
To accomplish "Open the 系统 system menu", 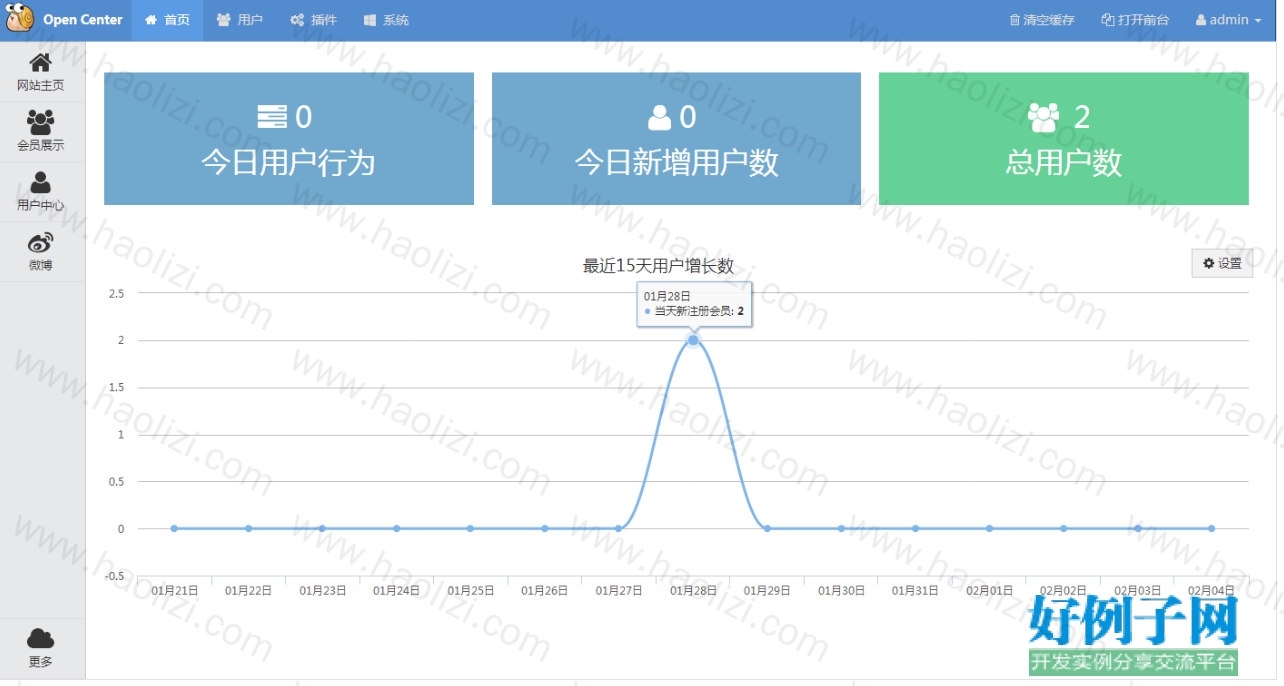I will [386, 20].
